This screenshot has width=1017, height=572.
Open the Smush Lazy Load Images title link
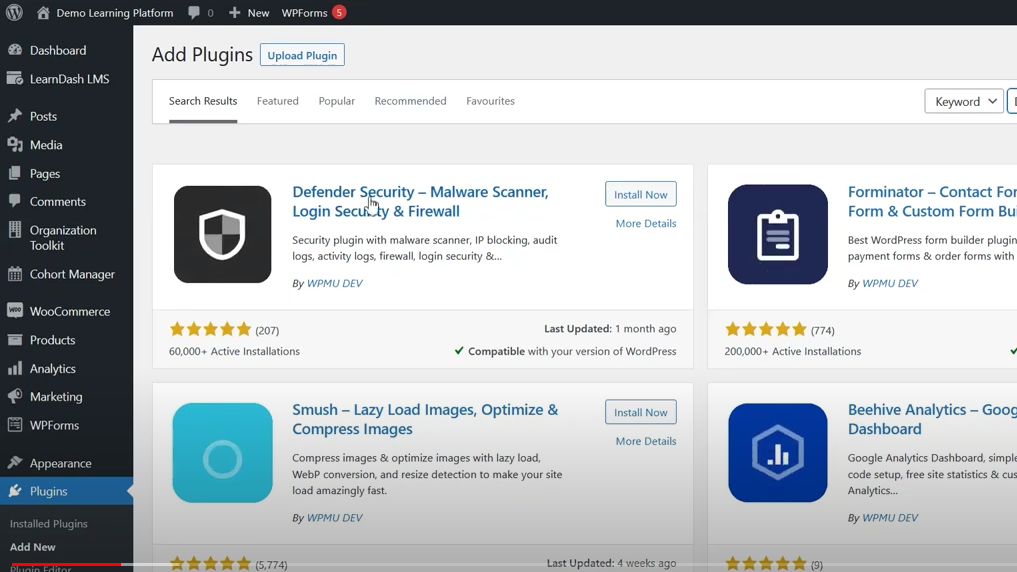click(x=425, y=419)
